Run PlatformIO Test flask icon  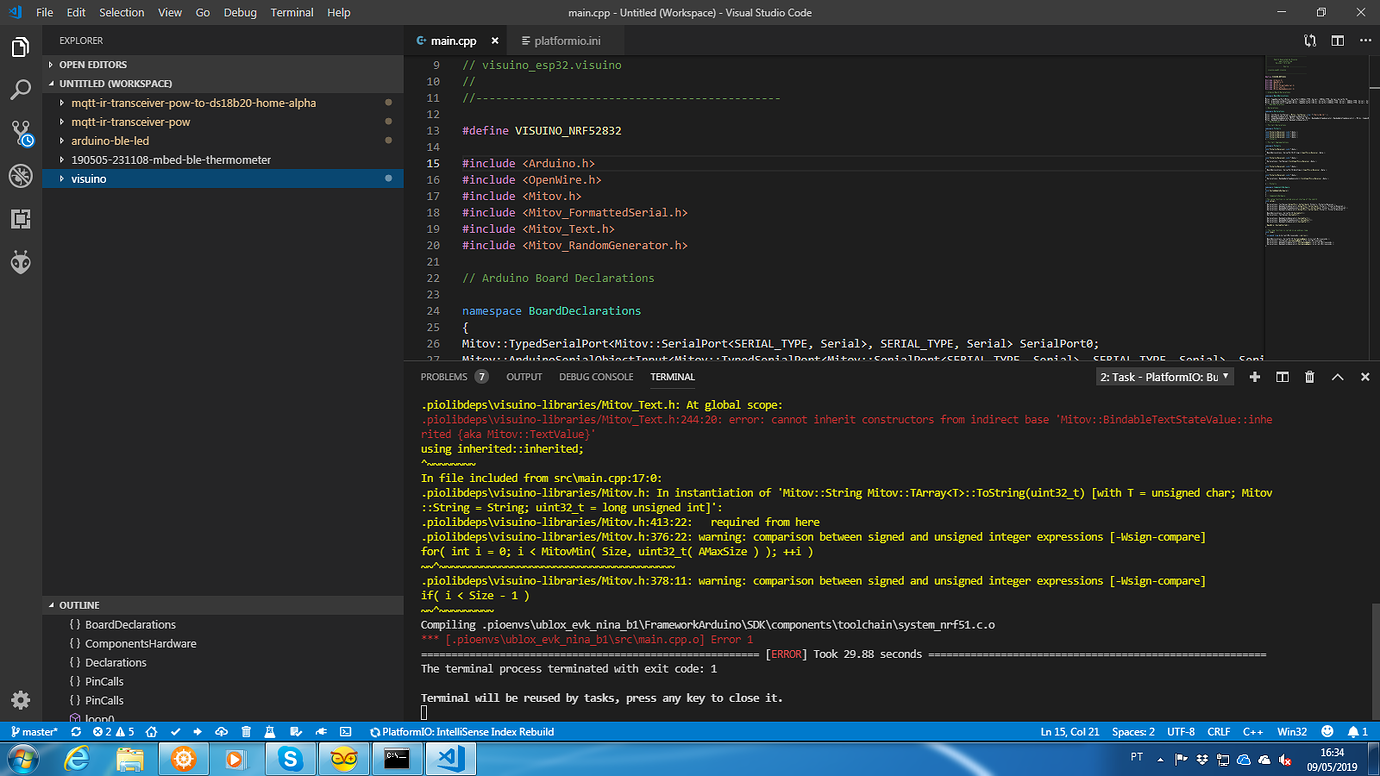coord(270,732)
